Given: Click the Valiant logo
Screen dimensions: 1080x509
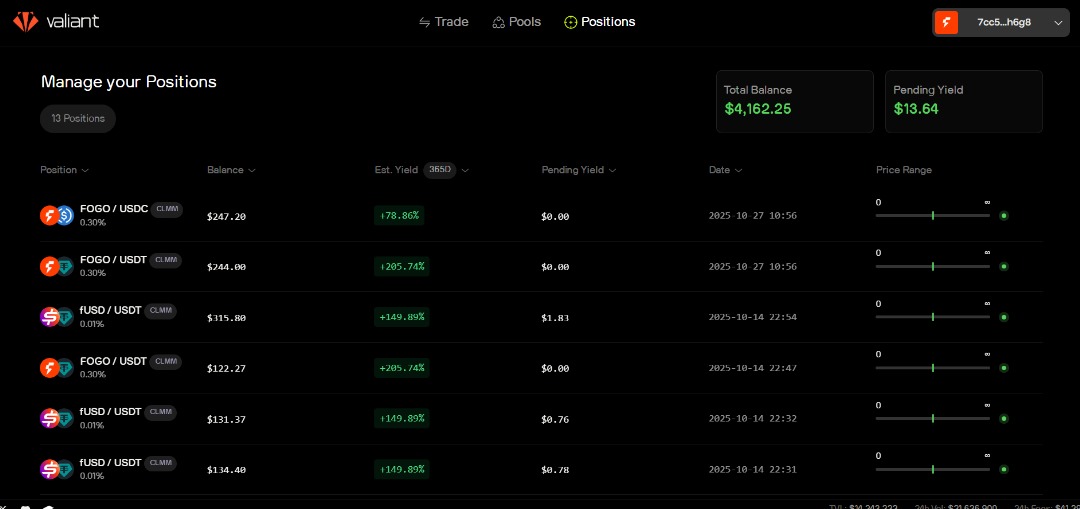Looking at the screenshot, I should [x=56, y=21].
